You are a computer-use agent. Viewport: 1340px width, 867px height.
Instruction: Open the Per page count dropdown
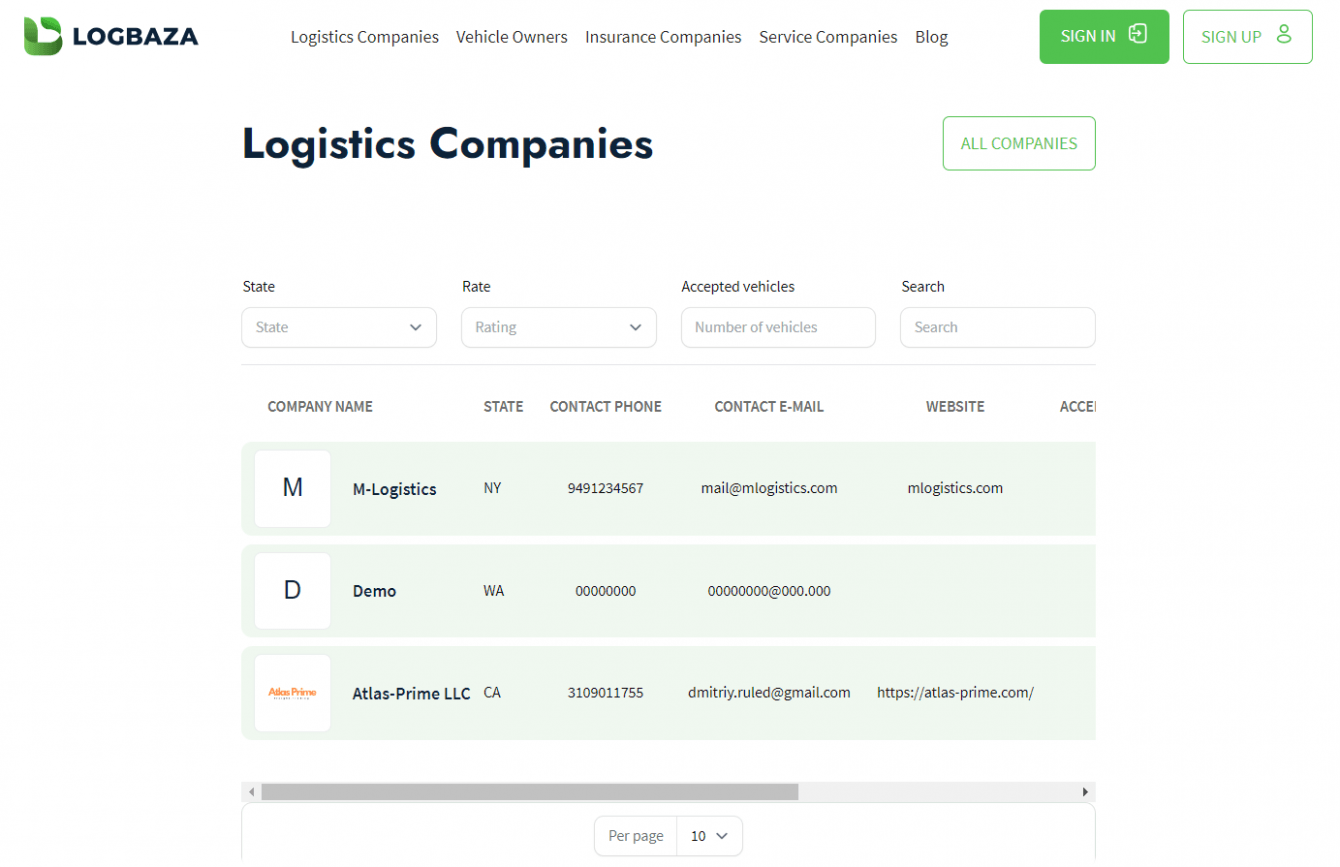709,836
